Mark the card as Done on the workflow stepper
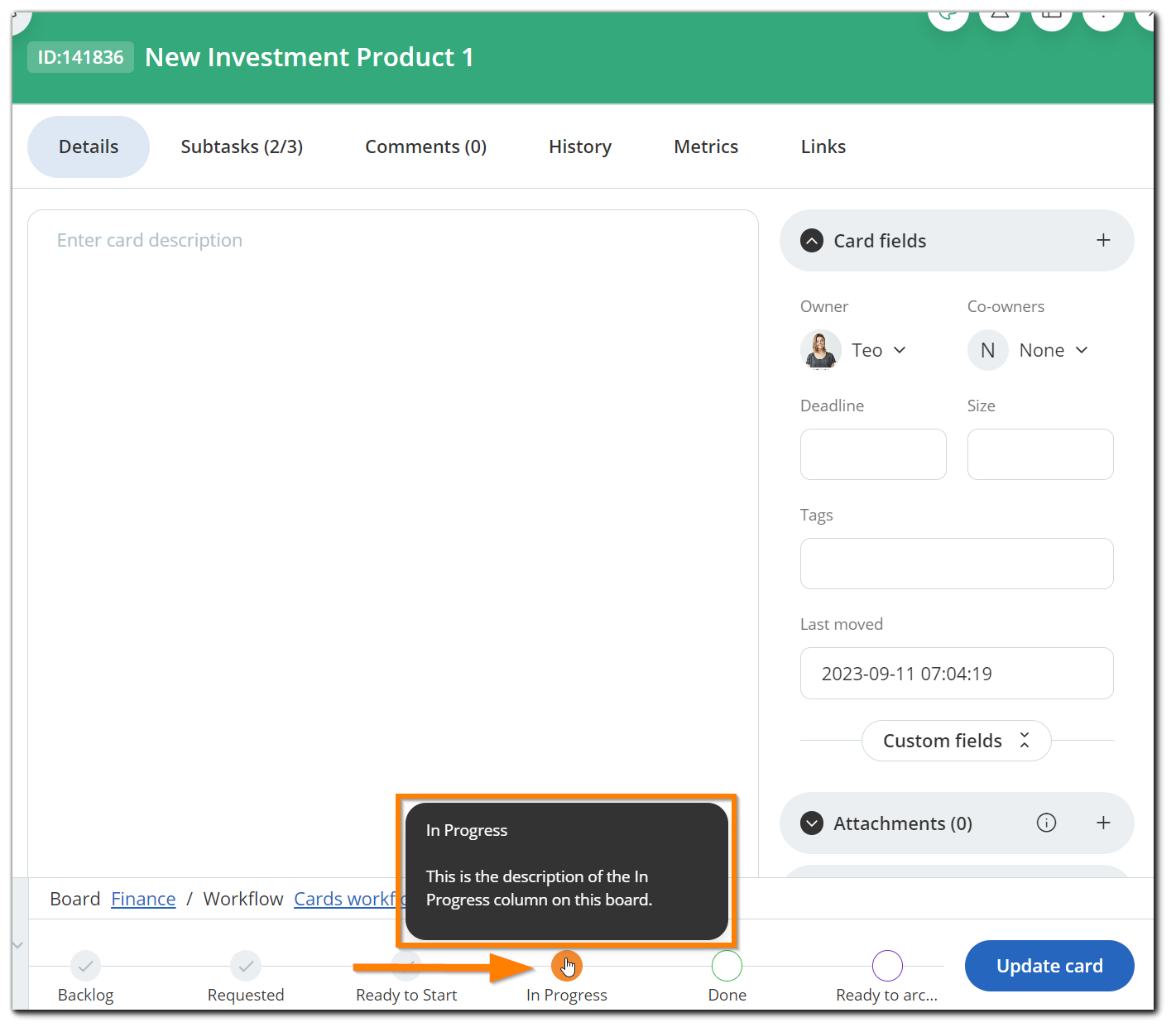Viewport: 1176px width, 1032px height. coord(727,965)
